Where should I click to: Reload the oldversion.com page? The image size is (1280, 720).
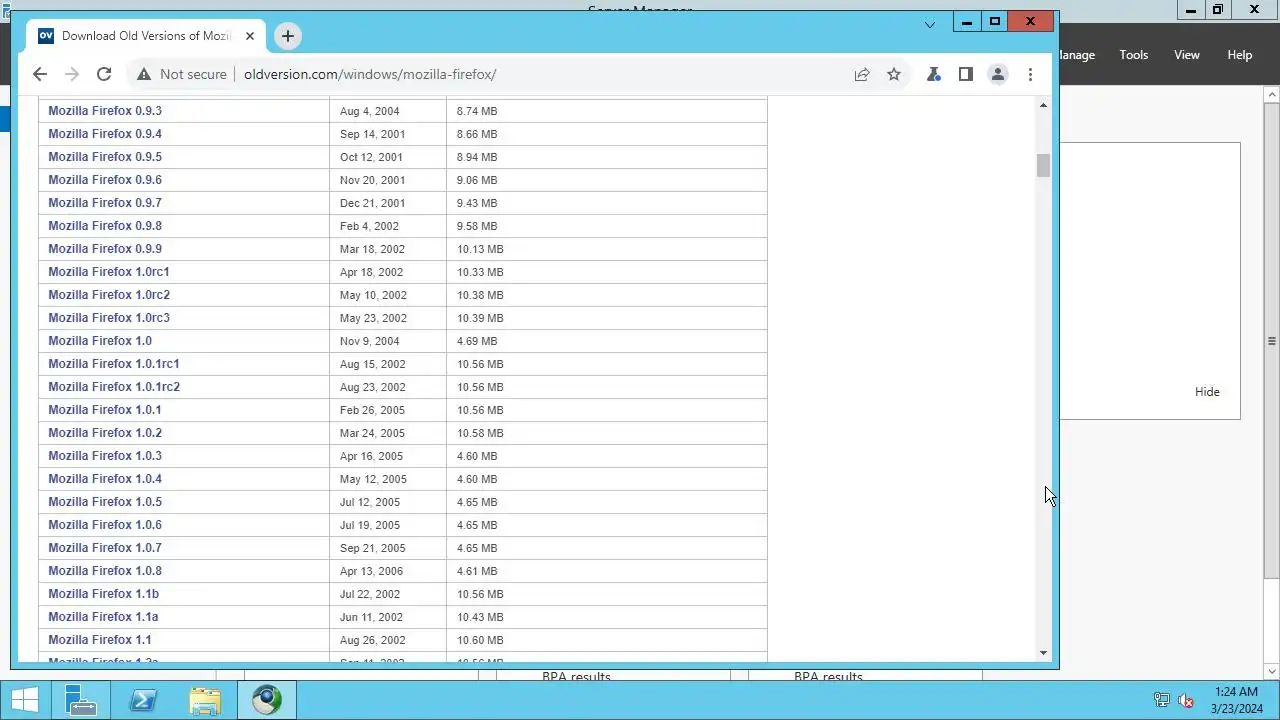pyautogui.click(x=104, y=74)
